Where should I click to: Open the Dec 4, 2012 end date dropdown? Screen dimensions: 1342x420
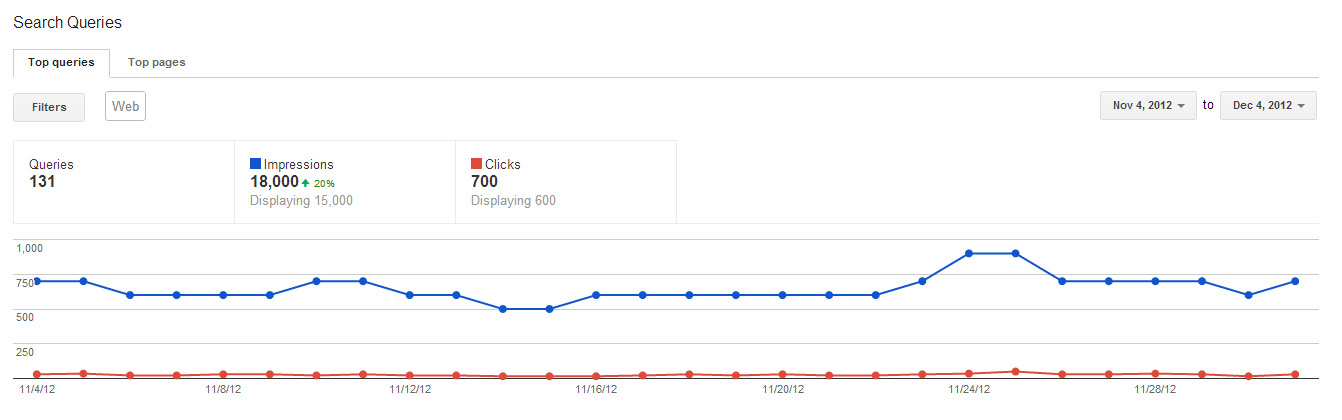[1268, 105]
